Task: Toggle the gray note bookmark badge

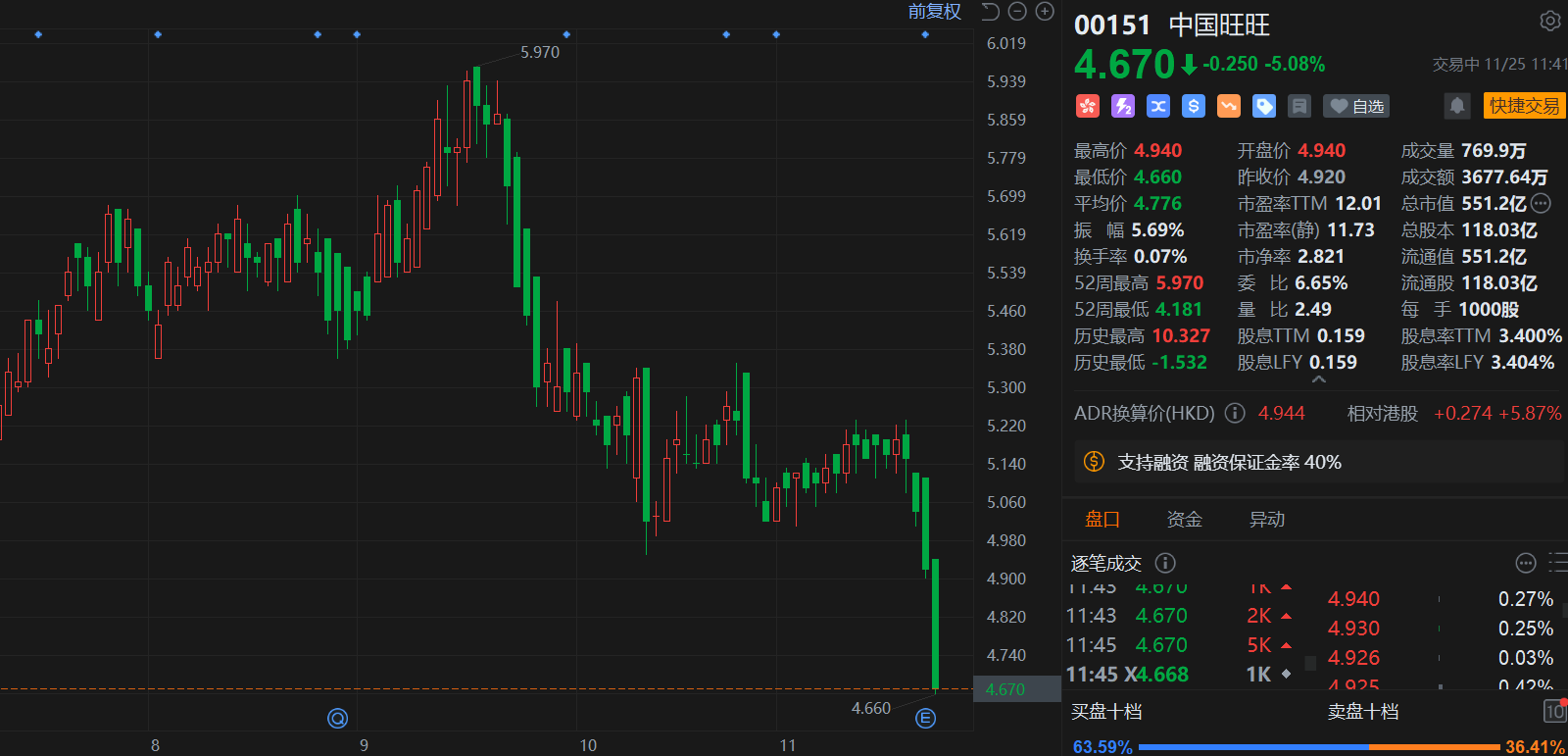Action: click(1298, 106)
